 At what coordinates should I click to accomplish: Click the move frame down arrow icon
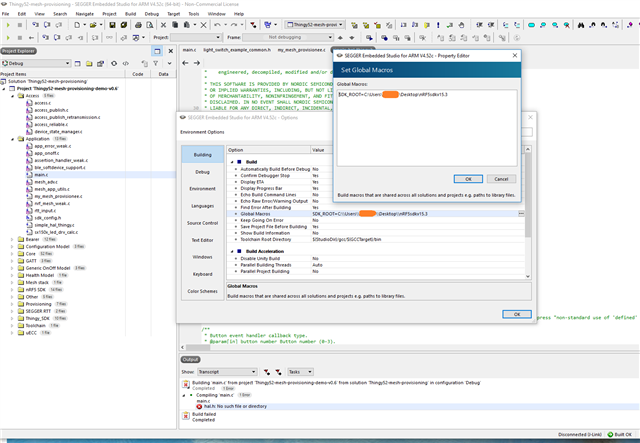352,38
